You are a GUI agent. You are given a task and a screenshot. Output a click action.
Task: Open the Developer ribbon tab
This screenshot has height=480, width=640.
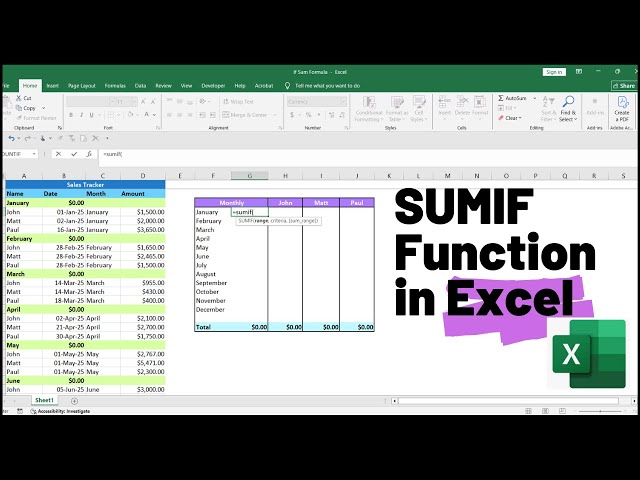click(213, 86)
